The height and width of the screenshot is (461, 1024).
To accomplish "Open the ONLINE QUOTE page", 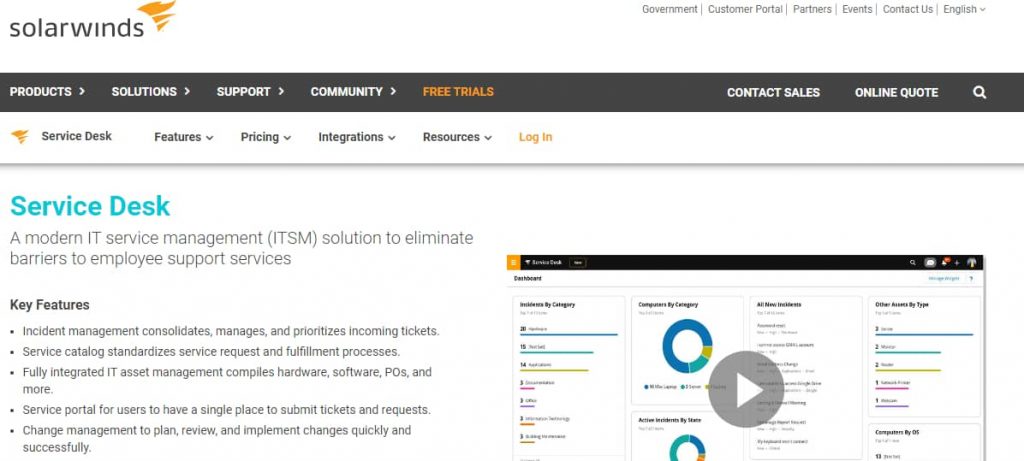I will pos(896,93).
